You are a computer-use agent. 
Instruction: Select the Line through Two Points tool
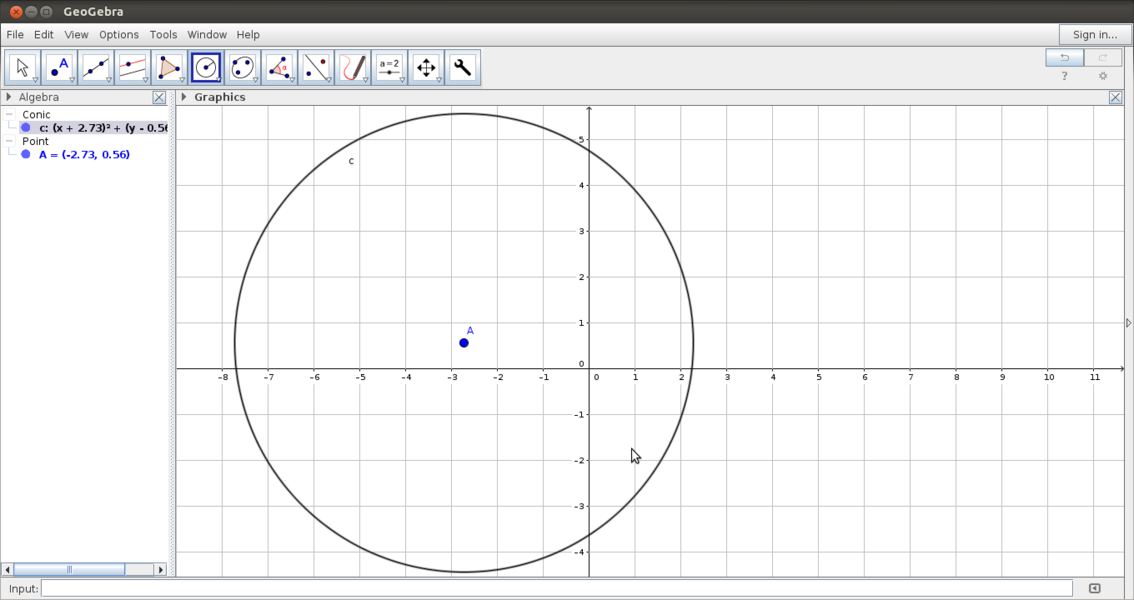pyautogui.click(x=95, y=67)
